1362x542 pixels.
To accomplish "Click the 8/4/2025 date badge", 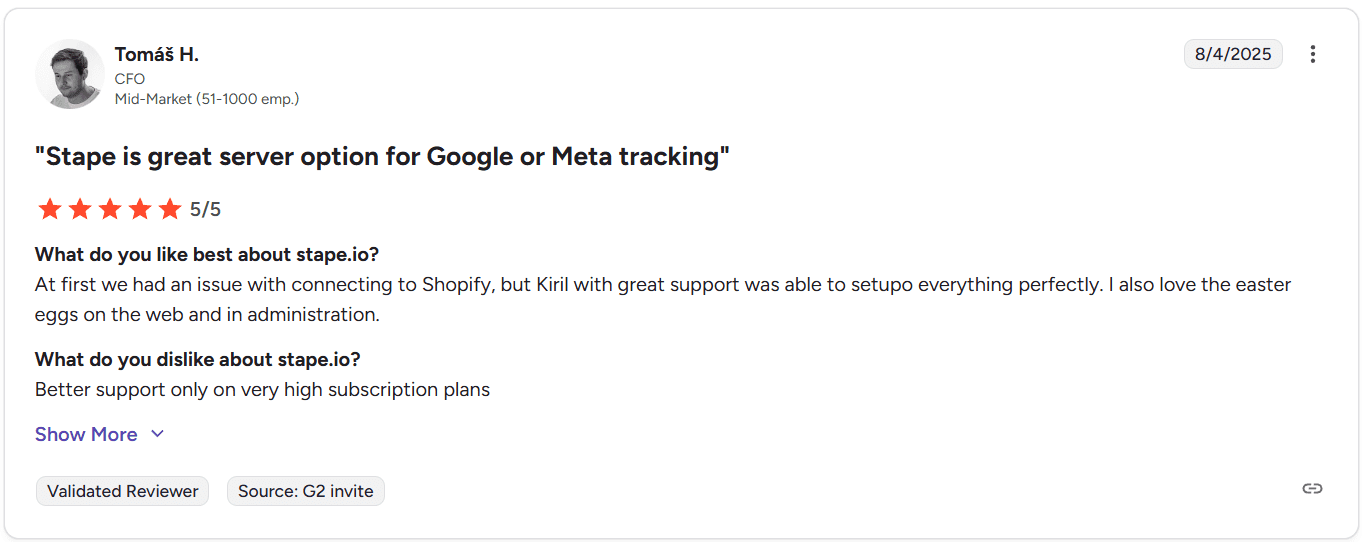I will click(x=1232, y=54).
